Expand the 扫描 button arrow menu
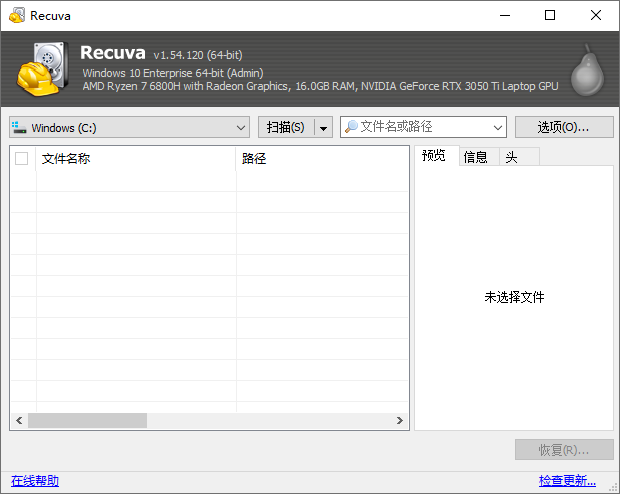620x494 pixels. pos(323,128)
